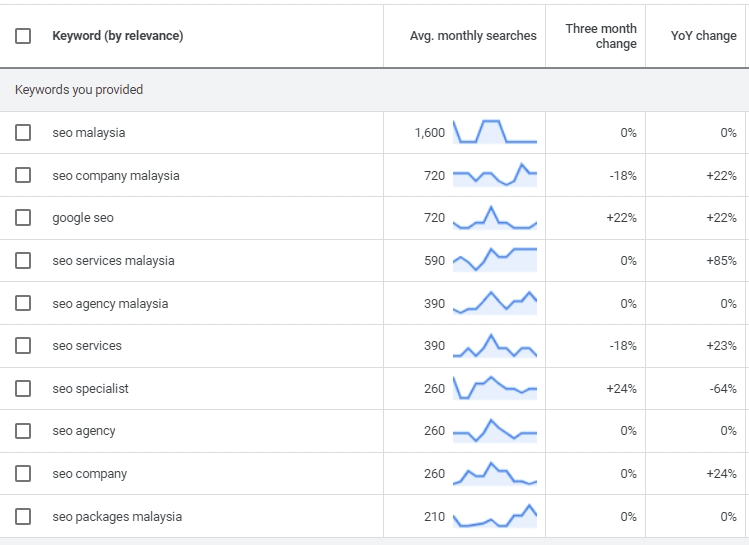Select the seo agency malaysia checkbox

coord(23,303)
